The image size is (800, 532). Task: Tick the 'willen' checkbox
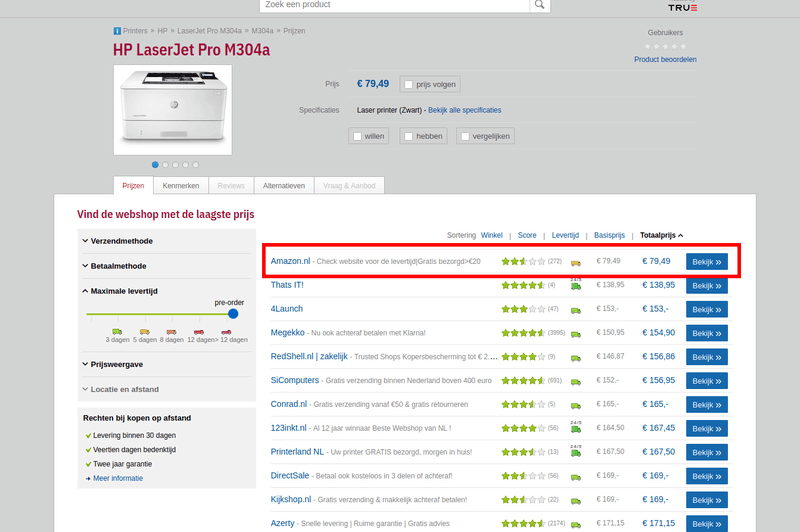coord(357,137)
